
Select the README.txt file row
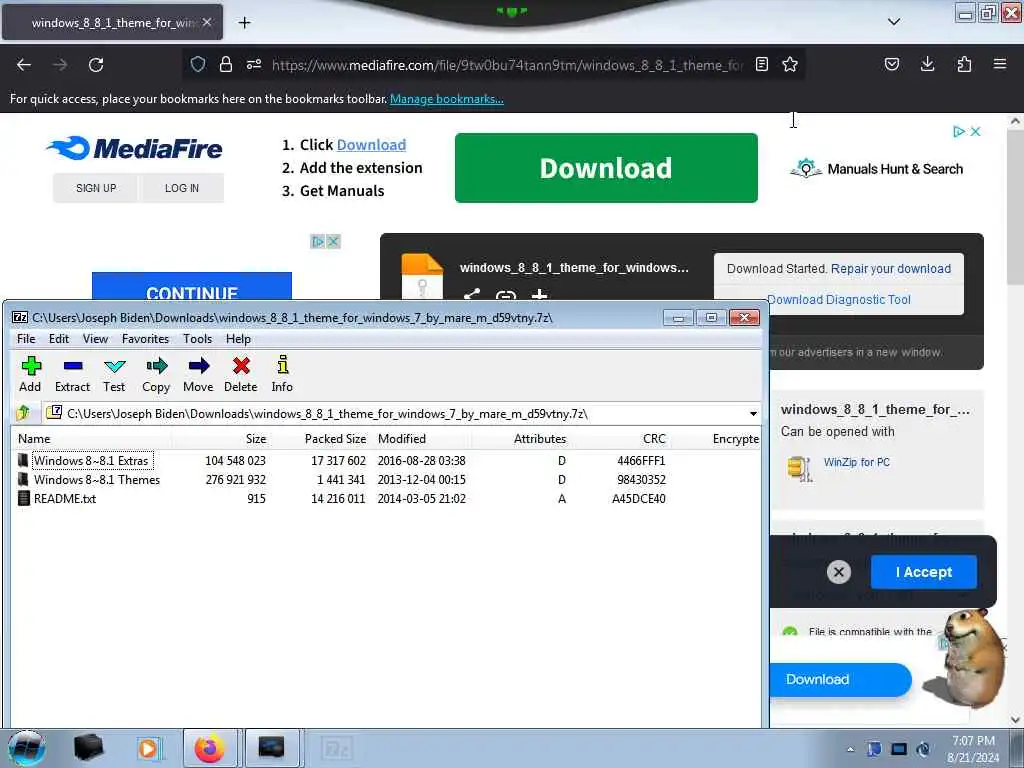click(385, 498)
